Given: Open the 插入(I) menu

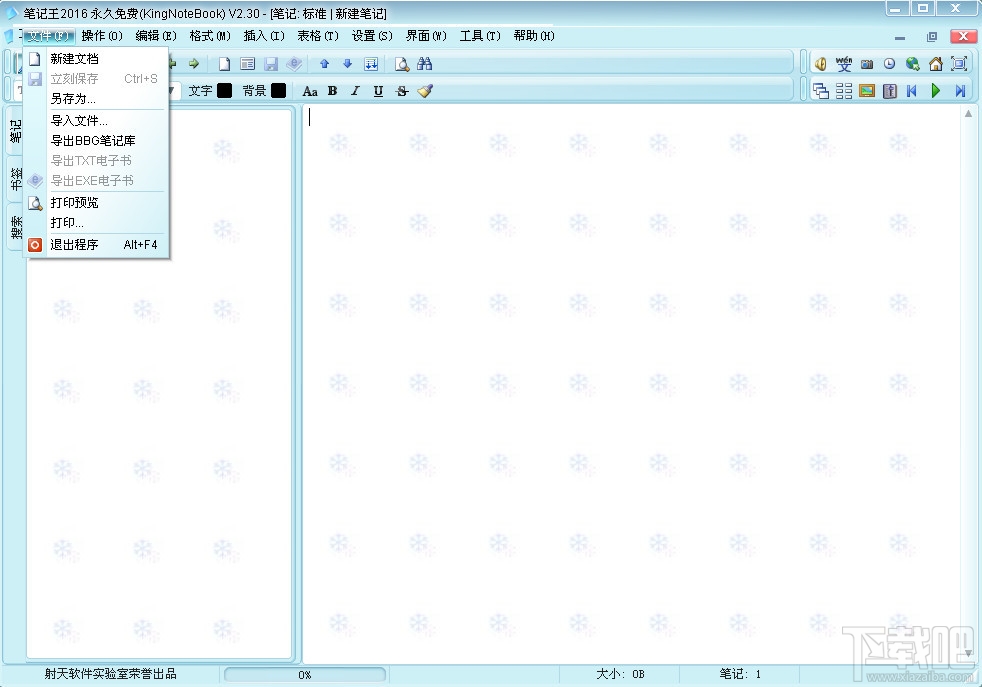Looking at the screenshot, I should tap(264, 36).
